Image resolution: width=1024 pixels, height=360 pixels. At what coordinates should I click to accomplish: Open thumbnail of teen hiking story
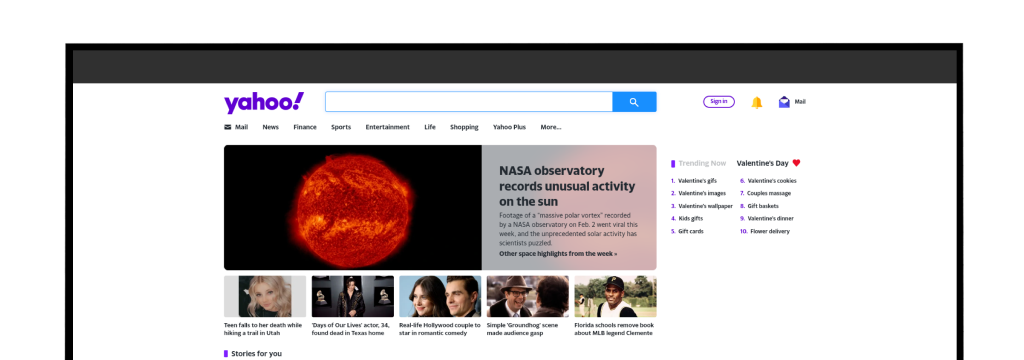264,297
